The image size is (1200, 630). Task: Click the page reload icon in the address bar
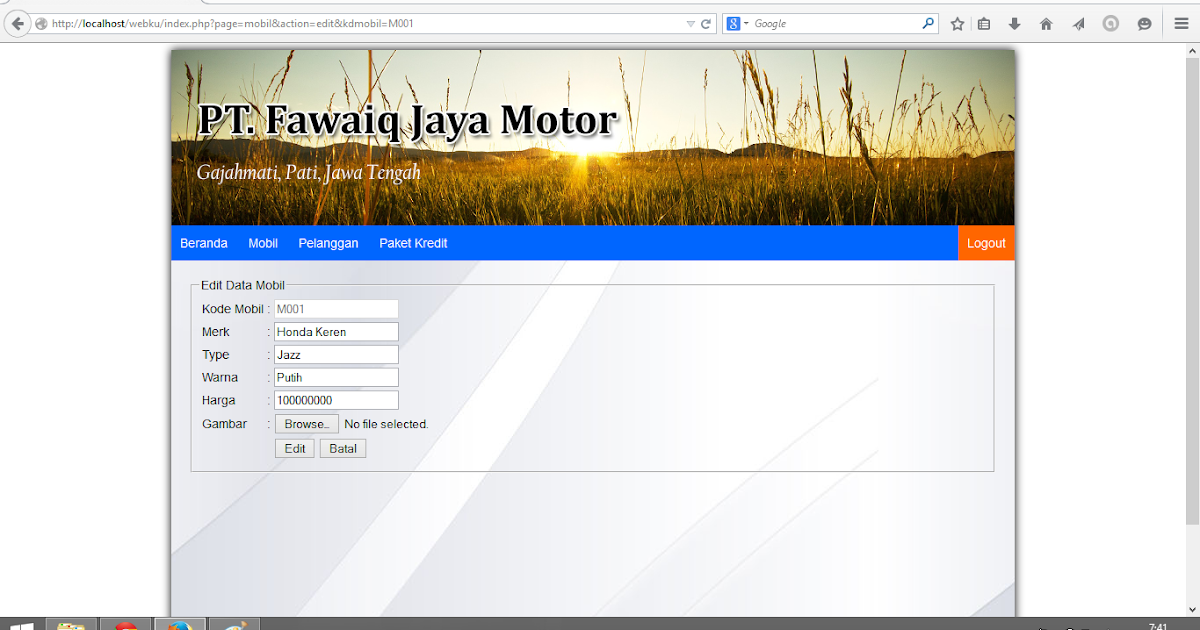click(x=706, y=23)
